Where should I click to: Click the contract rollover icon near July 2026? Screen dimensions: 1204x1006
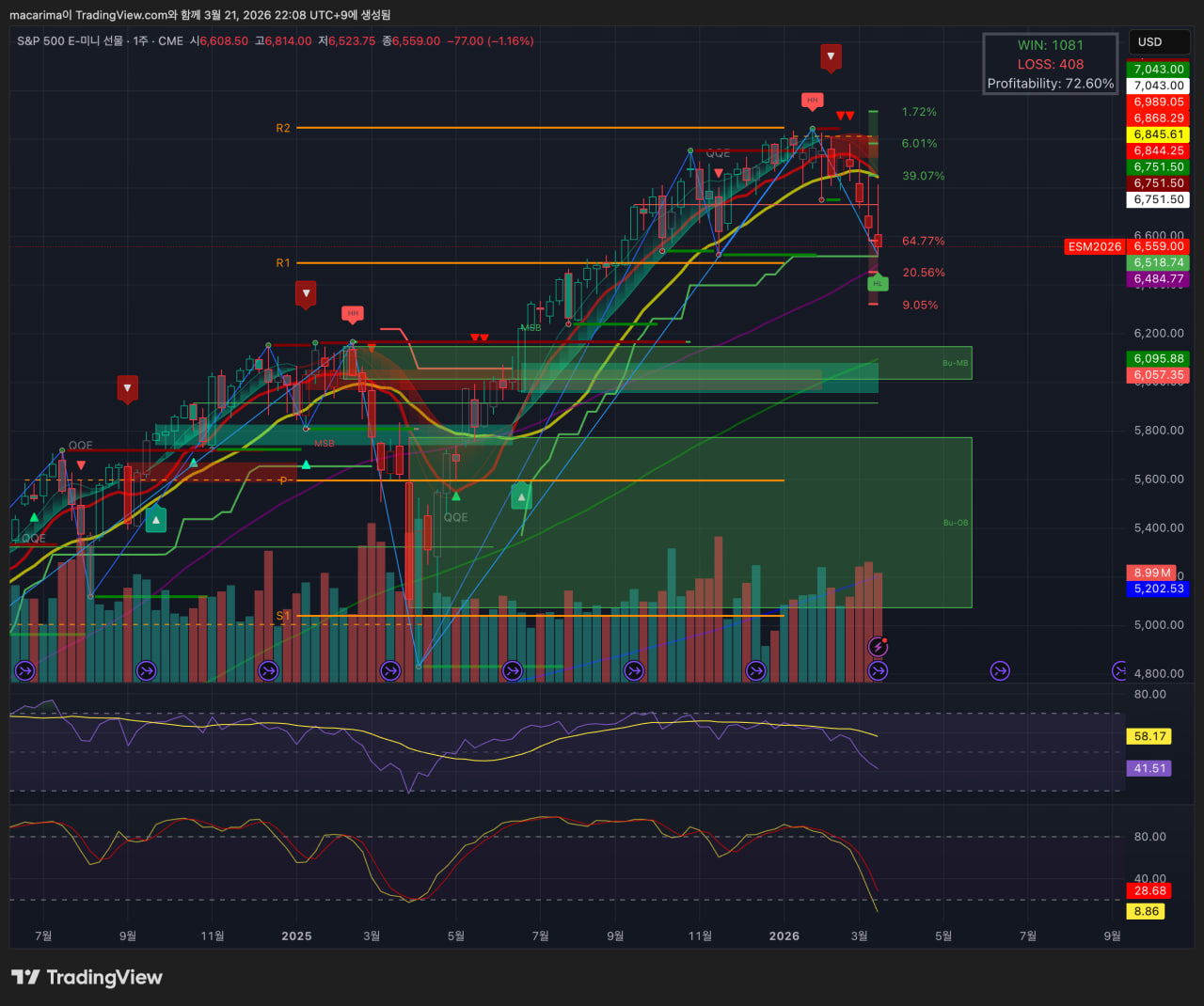[1000, 670]
